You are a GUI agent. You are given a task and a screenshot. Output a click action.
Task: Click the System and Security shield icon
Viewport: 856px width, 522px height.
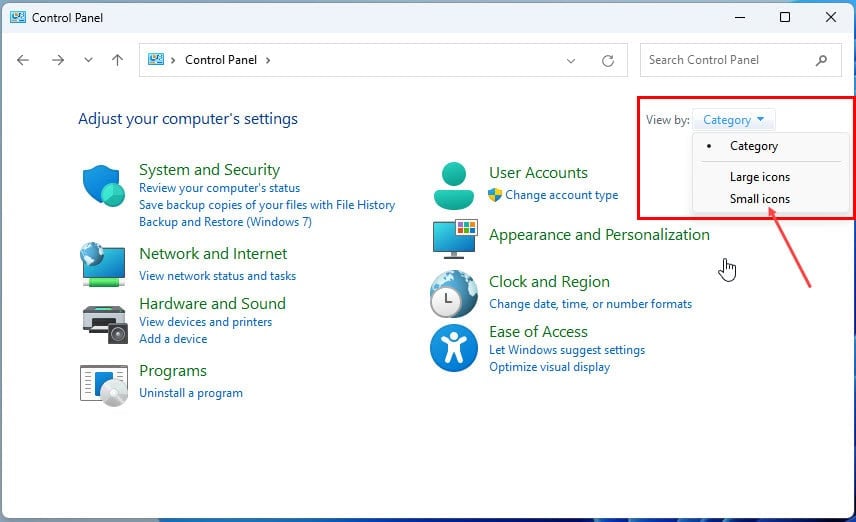pyautogui.click(x=103, y=186)
